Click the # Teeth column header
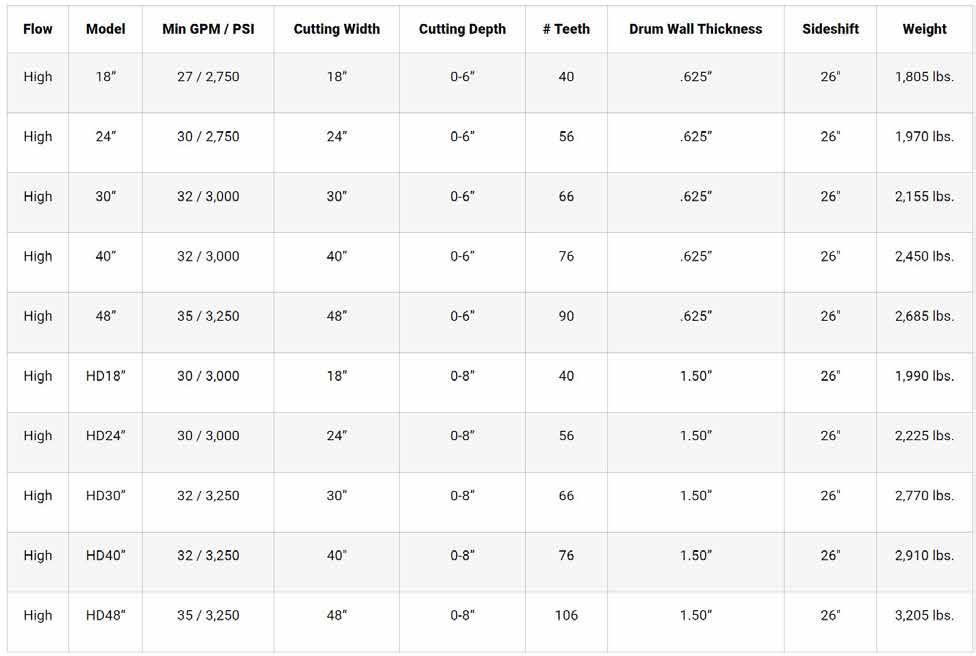This screenshot has height=656, width=976. [x=566, y=29]
